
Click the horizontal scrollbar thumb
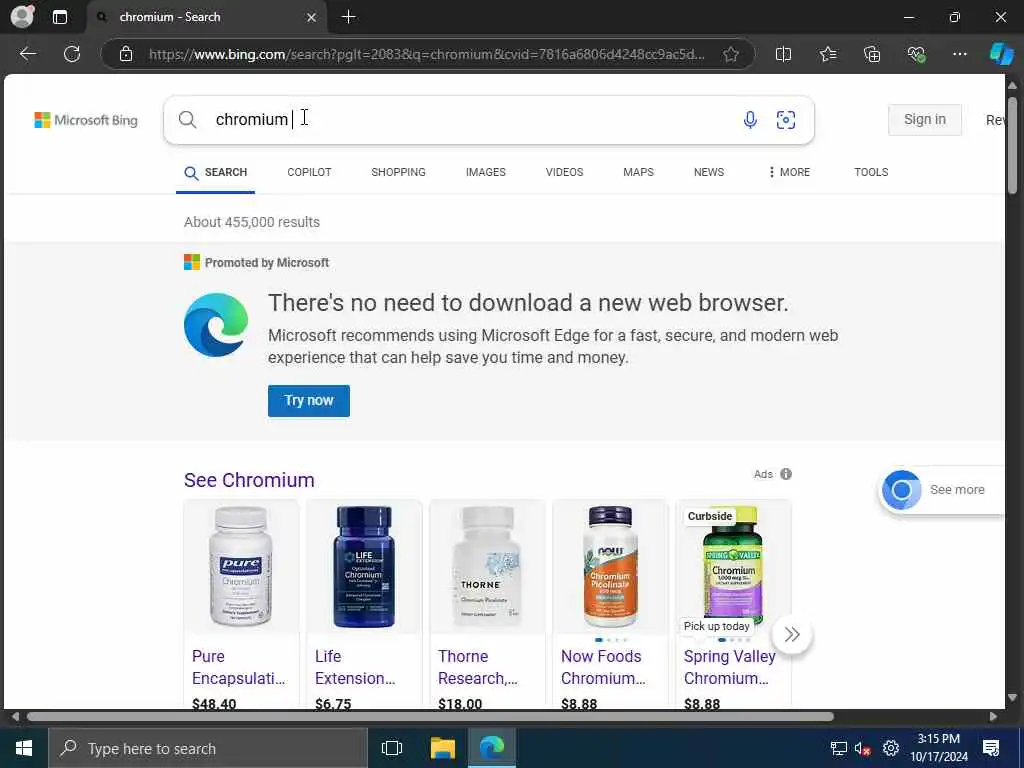pyautogui.click(x=430, y=716)
